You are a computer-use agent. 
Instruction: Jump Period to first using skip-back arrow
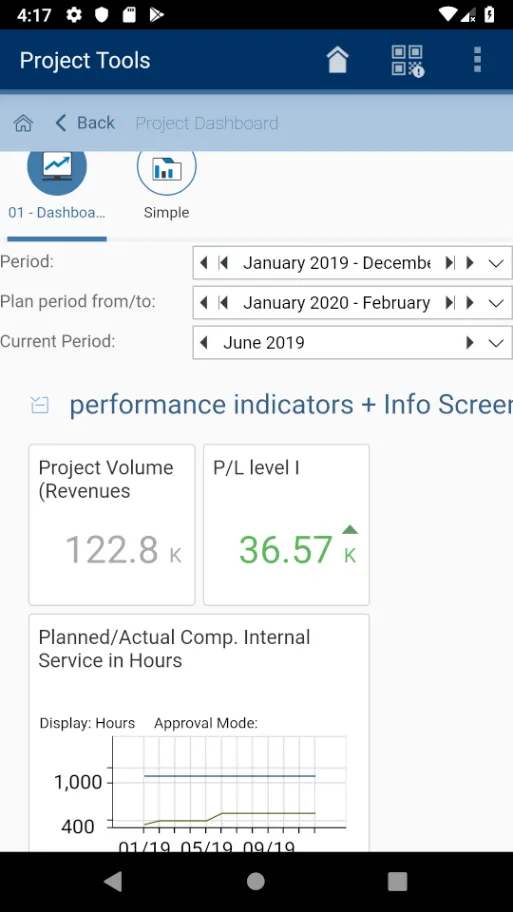[x=223, y=263]
